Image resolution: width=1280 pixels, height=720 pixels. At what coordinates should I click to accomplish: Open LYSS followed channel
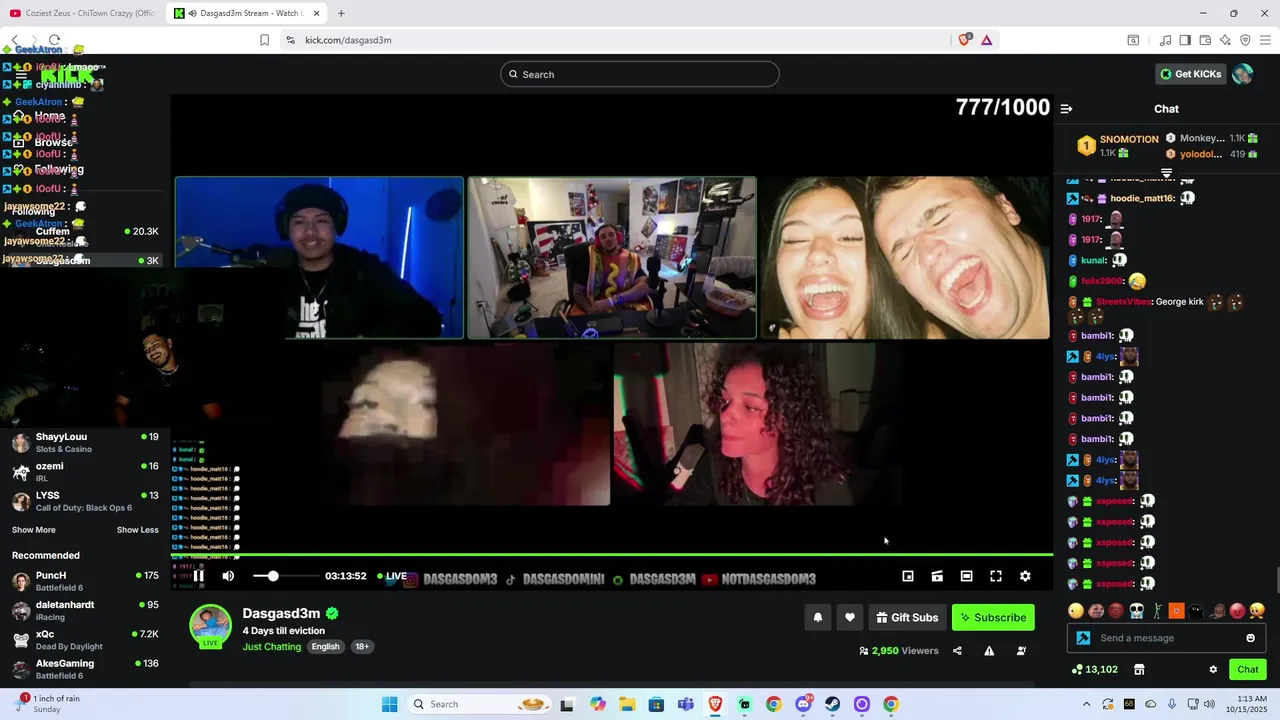pyautogui.click(x=85, y=501)
